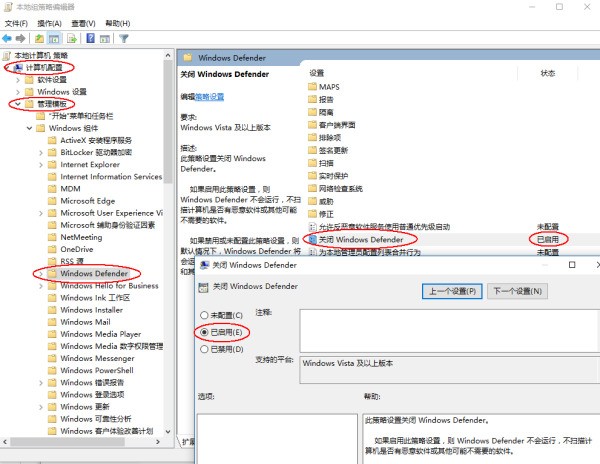Select Windows Installer in the tree

(x=91, y=310)
